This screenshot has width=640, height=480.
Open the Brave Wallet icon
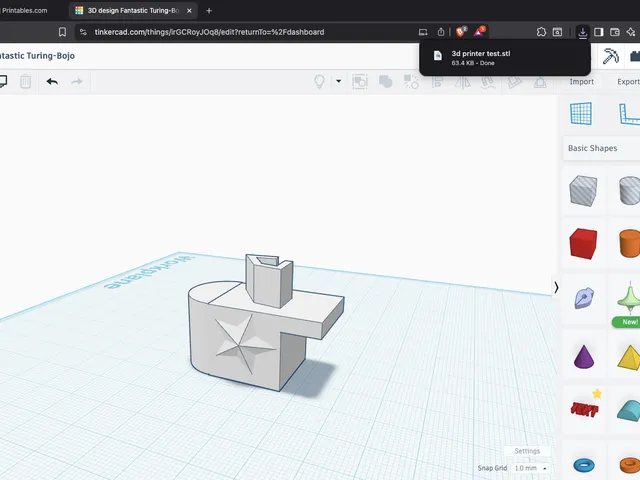615,32
